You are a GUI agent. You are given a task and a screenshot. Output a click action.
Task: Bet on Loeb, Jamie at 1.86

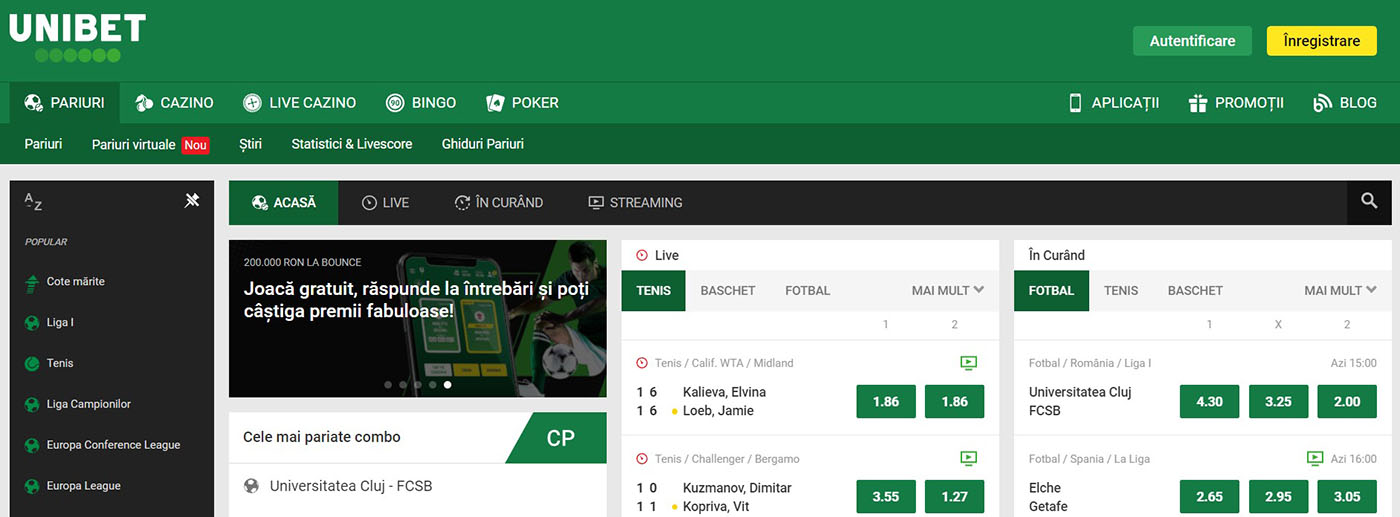tap(955, 401)
